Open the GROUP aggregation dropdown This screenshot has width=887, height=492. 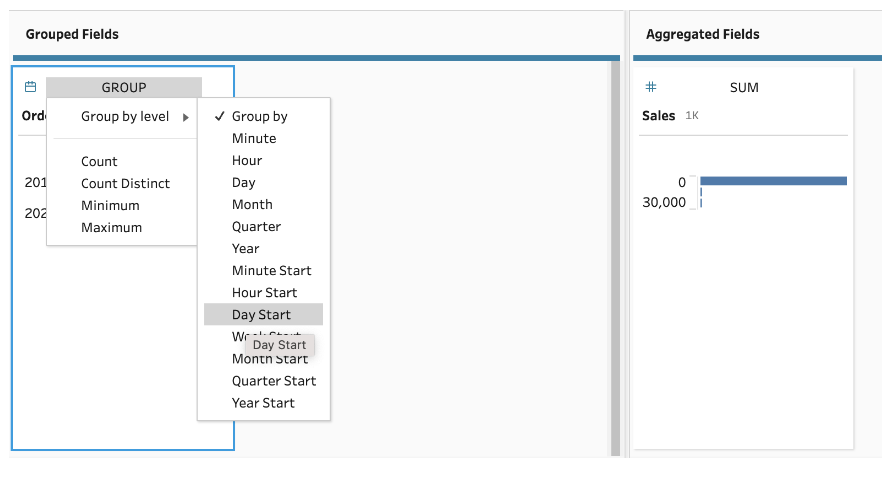click(x=124, y=87)
